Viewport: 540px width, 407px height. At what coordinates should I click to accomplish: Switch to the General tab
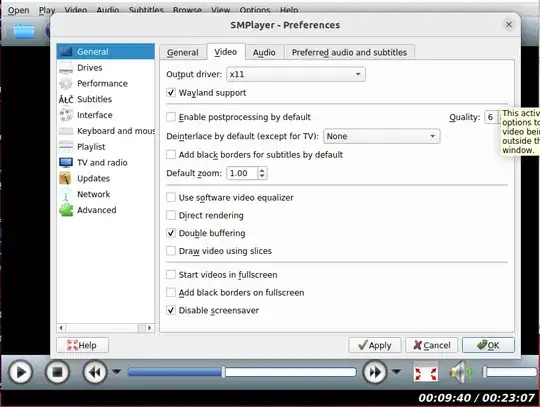pyautogui.click(x=183, y=52)
